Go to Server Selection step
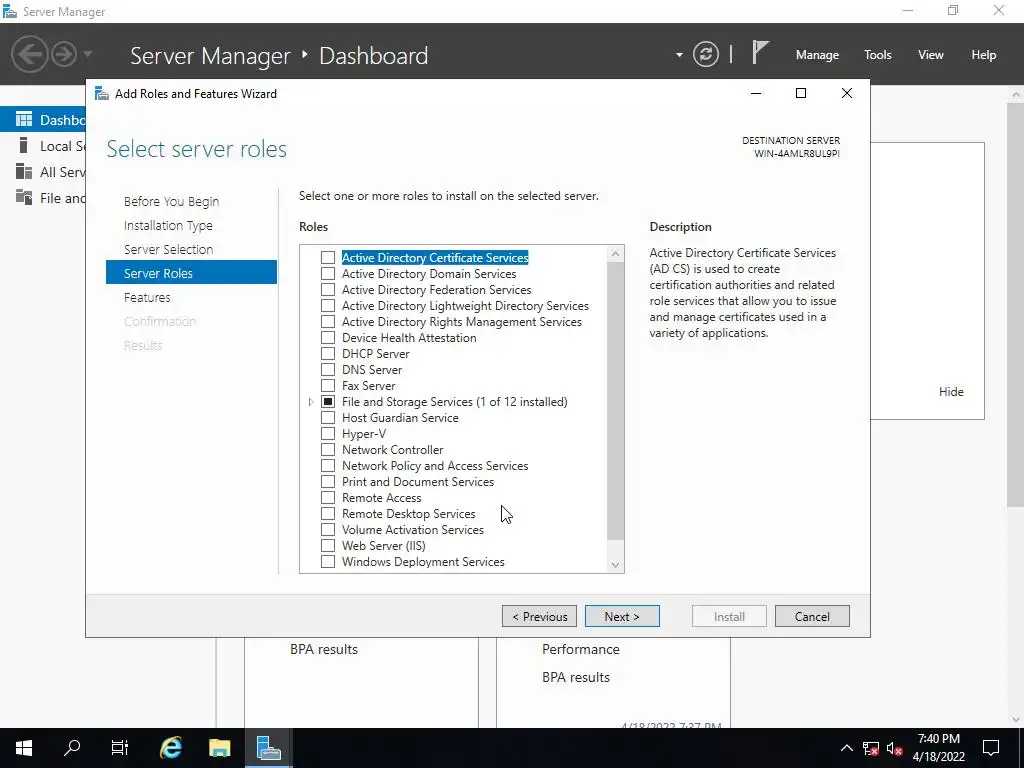This screenshot has width=1024, height=768. point(168,249)
